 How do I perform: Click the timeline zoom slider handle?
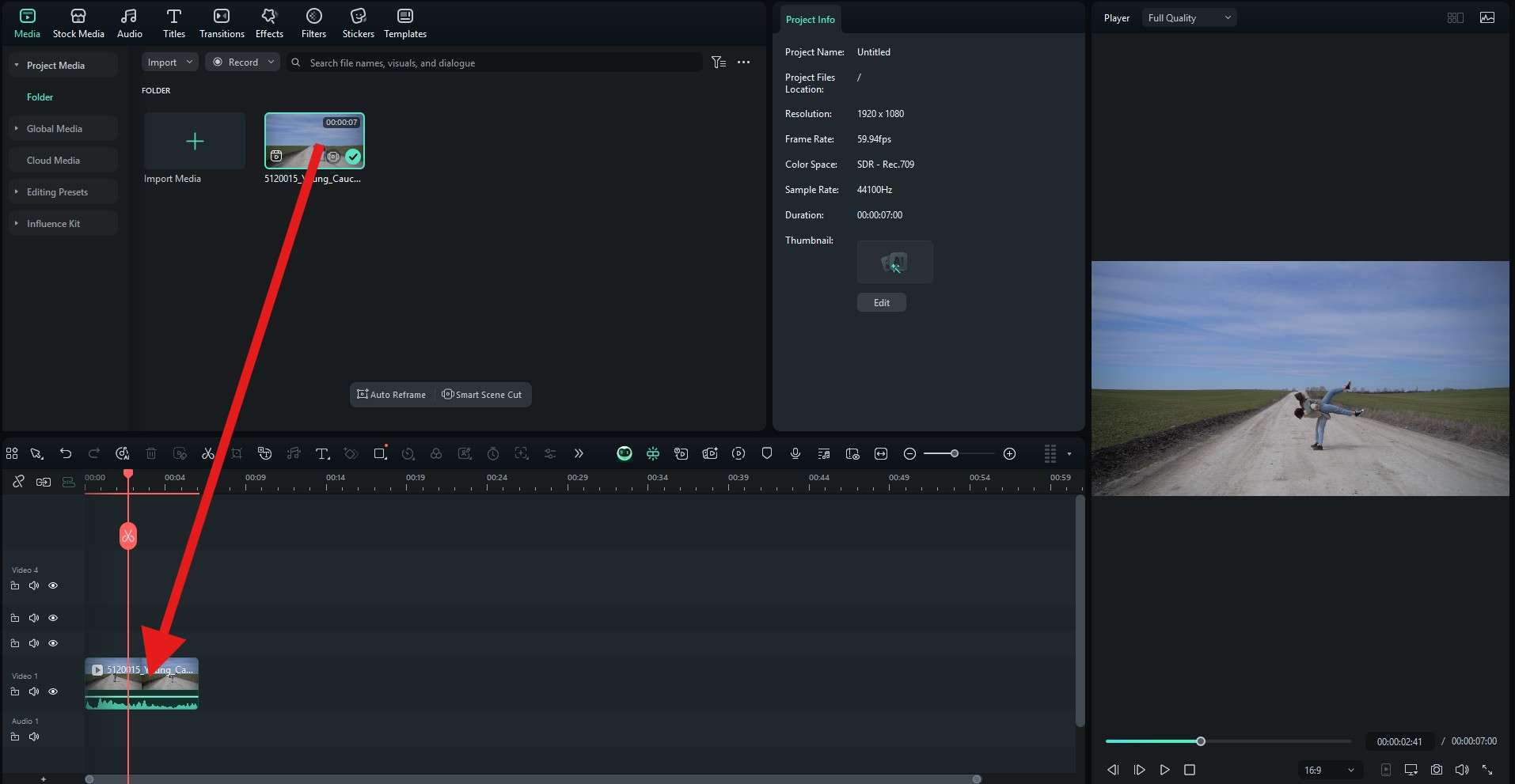pyautogui.click(x=955, y=453)
